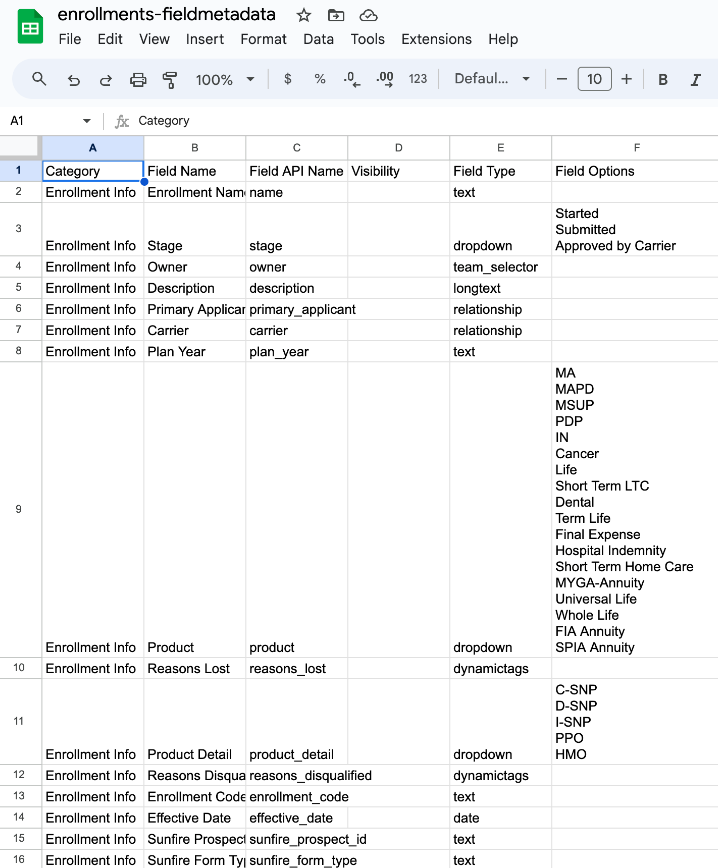Select column F header
This screenshot has height=868, width=718.
click(637, 148)
